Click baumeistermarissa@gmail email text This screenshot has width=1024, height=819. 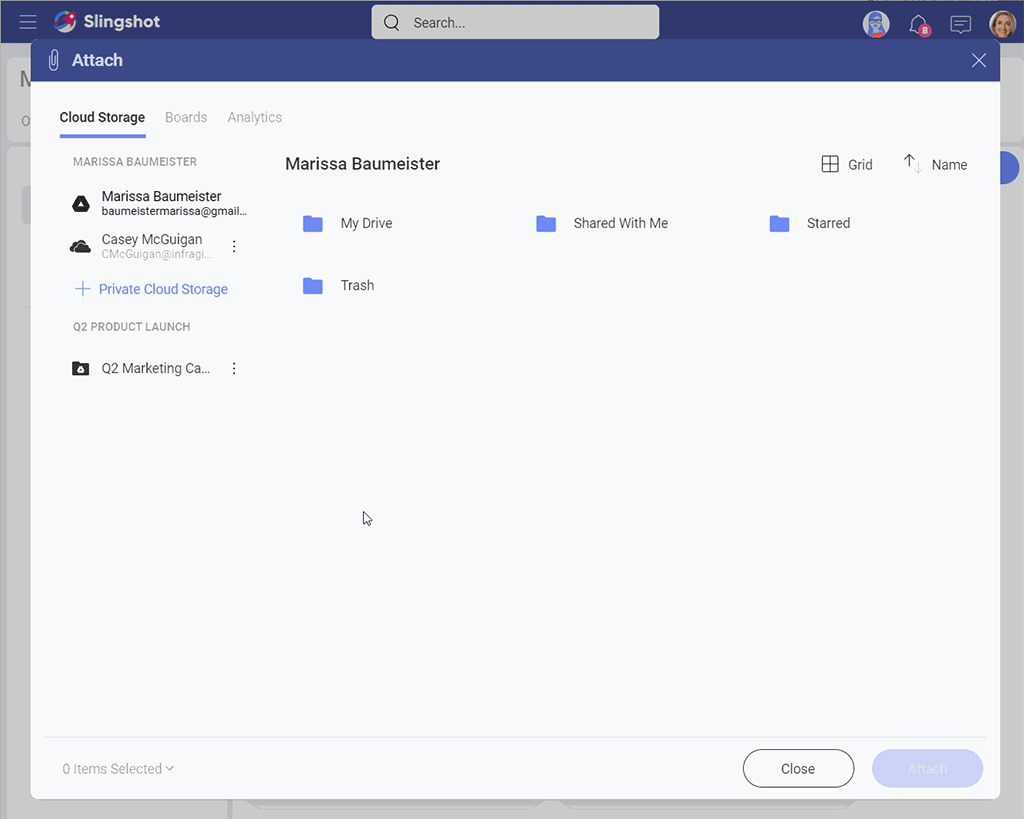tap(174, 211)
